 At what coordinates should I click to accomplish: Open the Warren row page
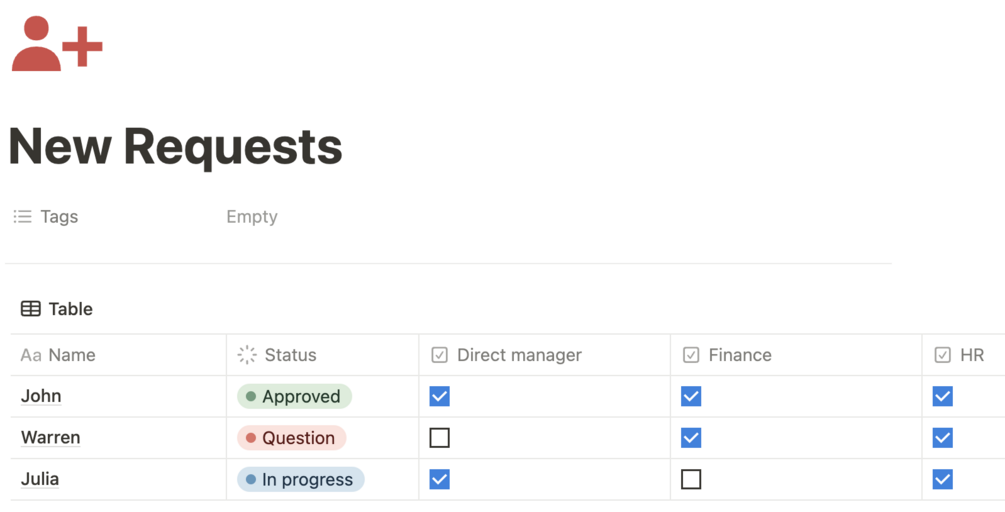click(x=50, y=438)
